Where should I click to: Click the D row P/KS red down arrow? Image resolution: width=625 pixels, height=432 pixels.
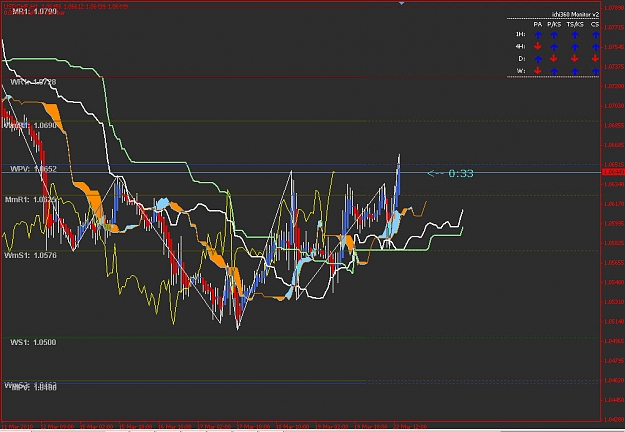tap(554, 59)
